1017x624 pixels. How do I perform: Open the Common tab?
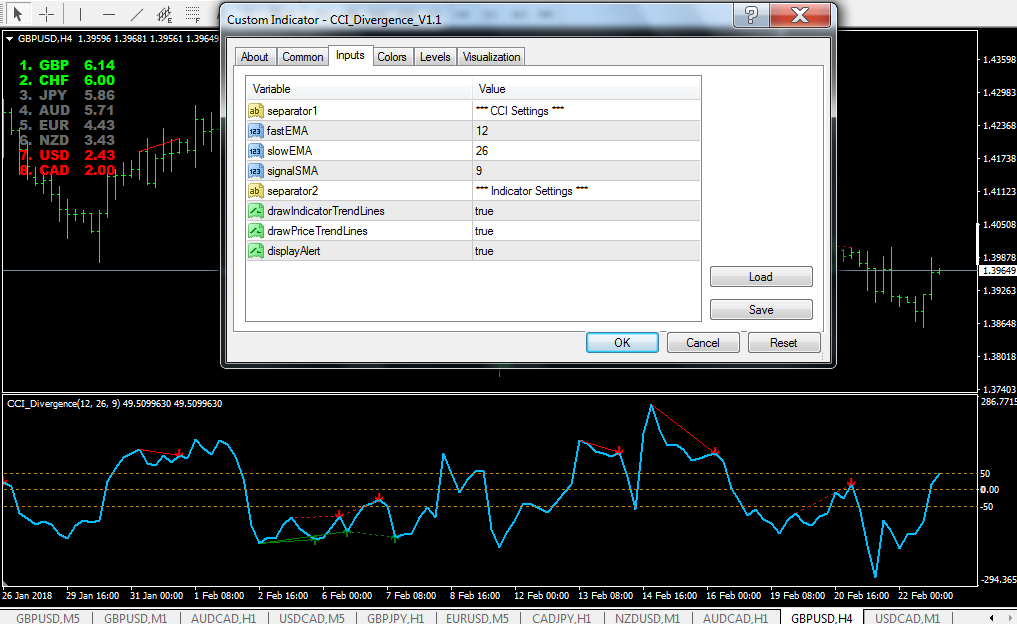pyautogui.click(x=302, y=57)
